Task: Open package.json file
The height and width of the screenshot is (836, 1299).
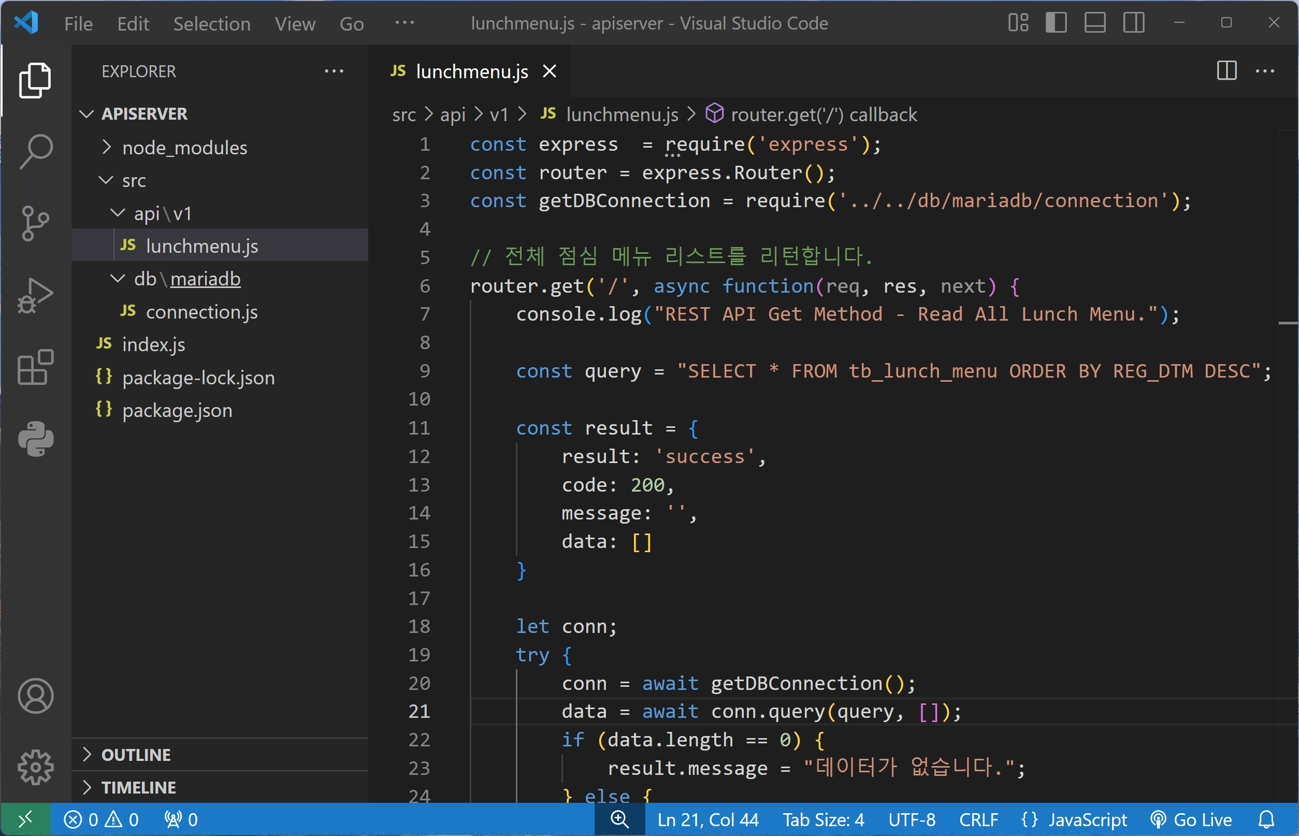Action: [220, 410]
